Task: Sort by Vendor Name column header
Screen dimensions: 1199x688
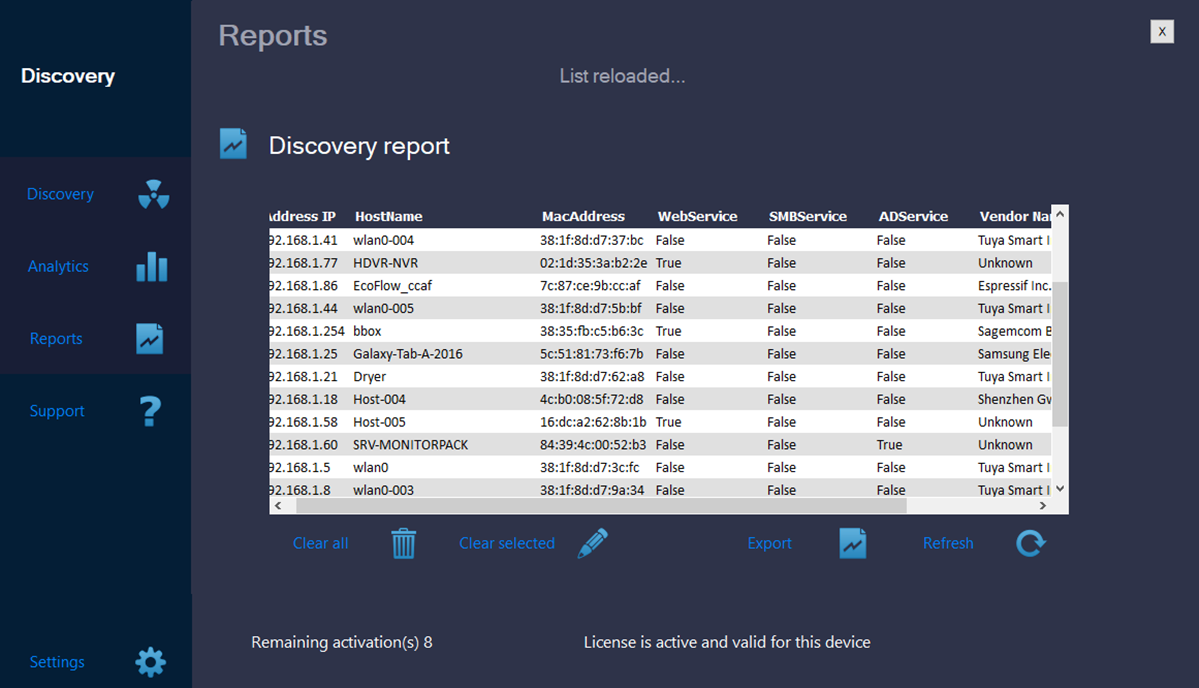Action: [x=1014, y=216]
